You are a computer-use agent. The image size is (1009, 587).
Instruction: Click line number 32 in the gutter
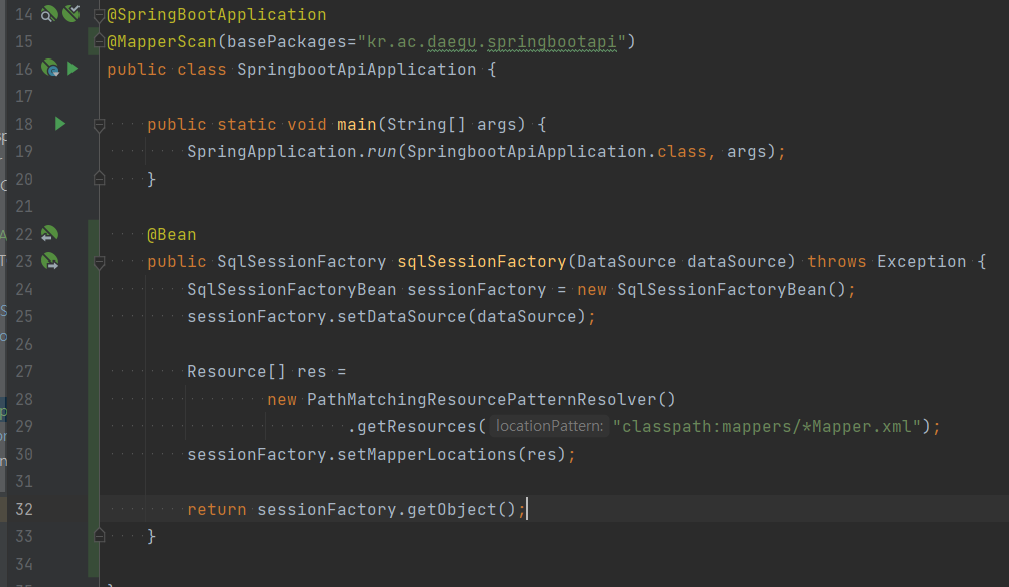tap(24, 509)
